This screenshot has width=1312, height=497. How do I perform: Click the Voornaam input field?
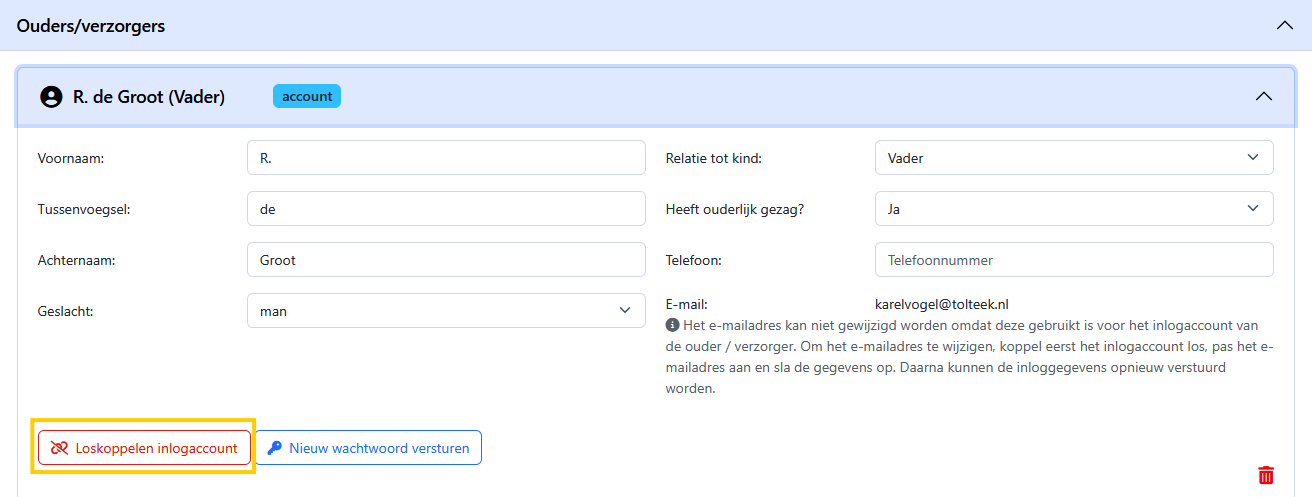click(446, 158)
